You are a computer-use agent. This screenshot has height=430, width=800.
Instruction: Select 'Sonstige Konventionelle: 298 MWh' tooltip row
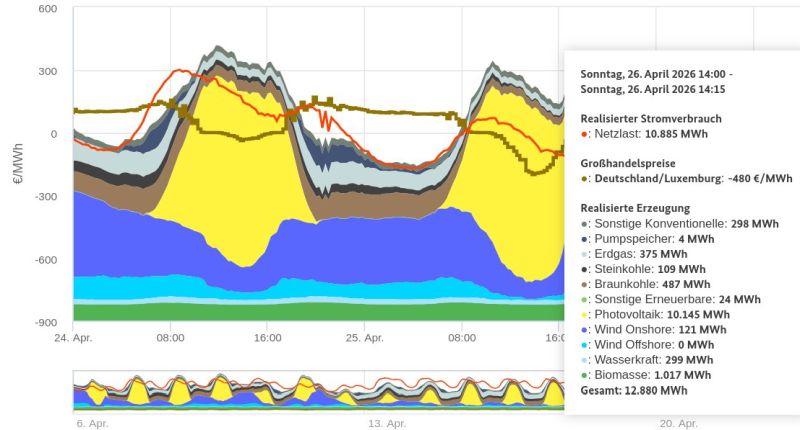pyautogui.click(x=680, y=224)
